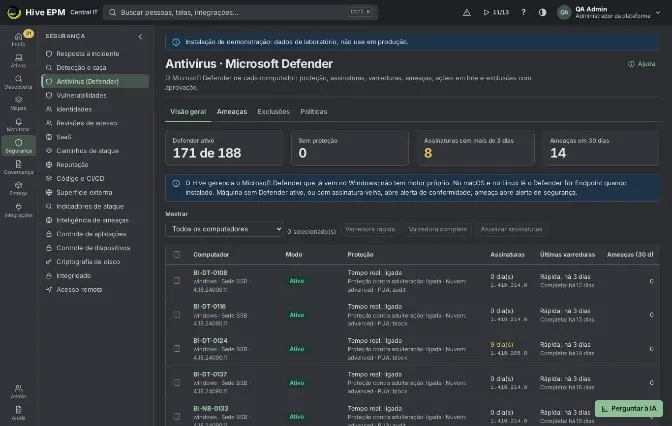Open the BI-DT-0124 computer link
The width and height of the screenshot is (672, 426).
point(210,341)
